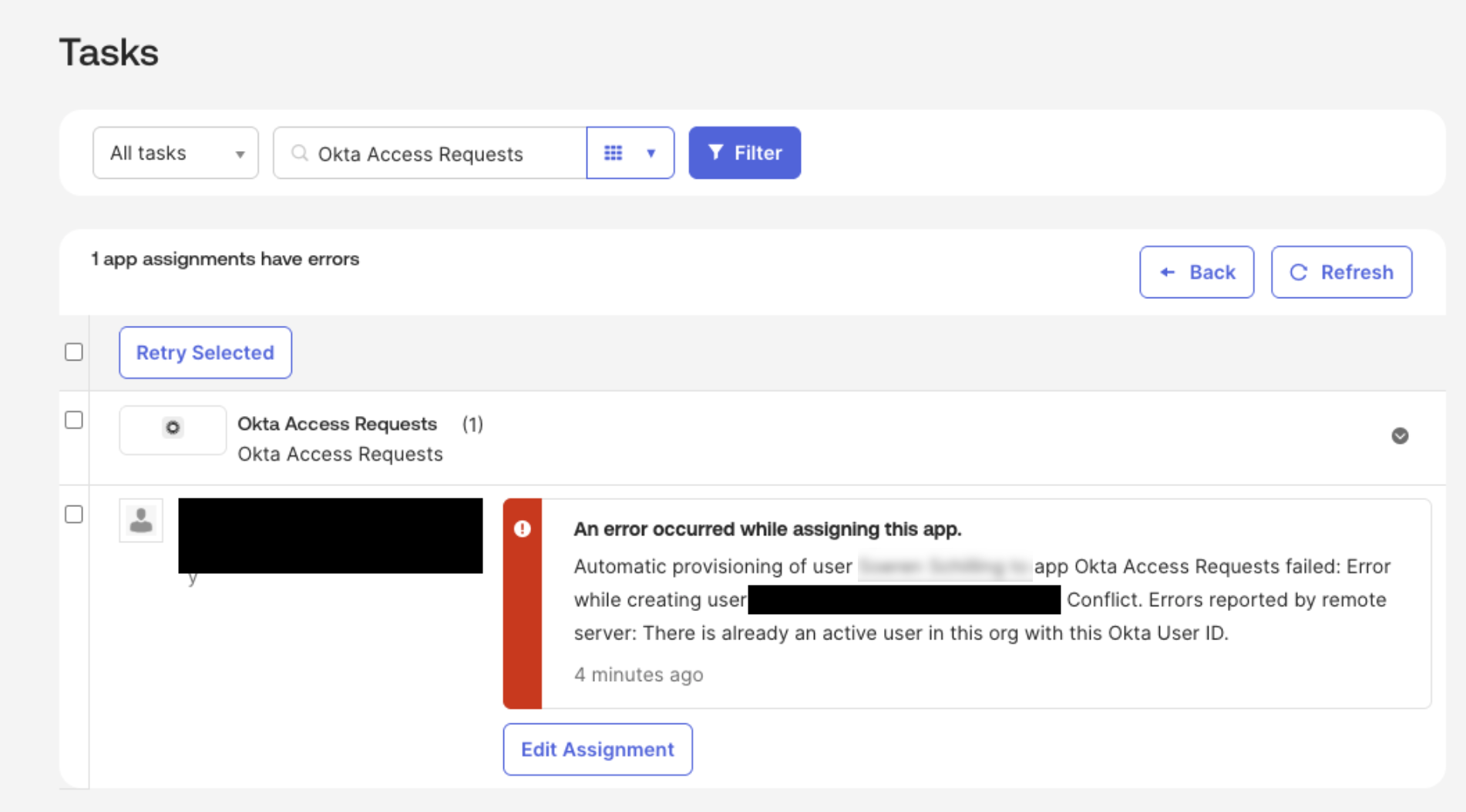Click the Okta Access Requests search field
This screenshot has width=1466, height=812.
pyautogui.click(x=430, y=153)
